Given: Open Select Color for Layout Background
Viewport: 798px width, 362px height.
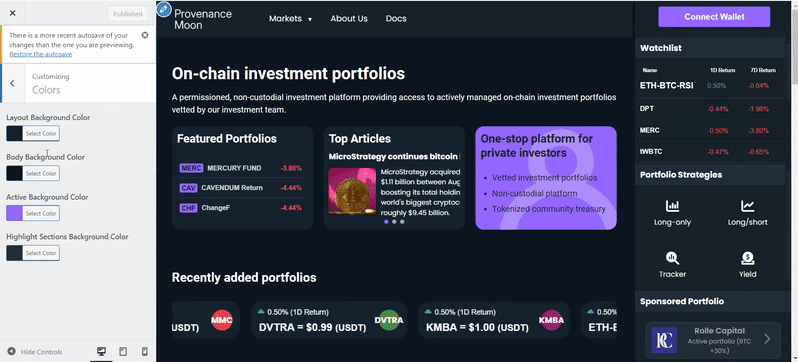Looking at the screenshot, I should (41, 134).
